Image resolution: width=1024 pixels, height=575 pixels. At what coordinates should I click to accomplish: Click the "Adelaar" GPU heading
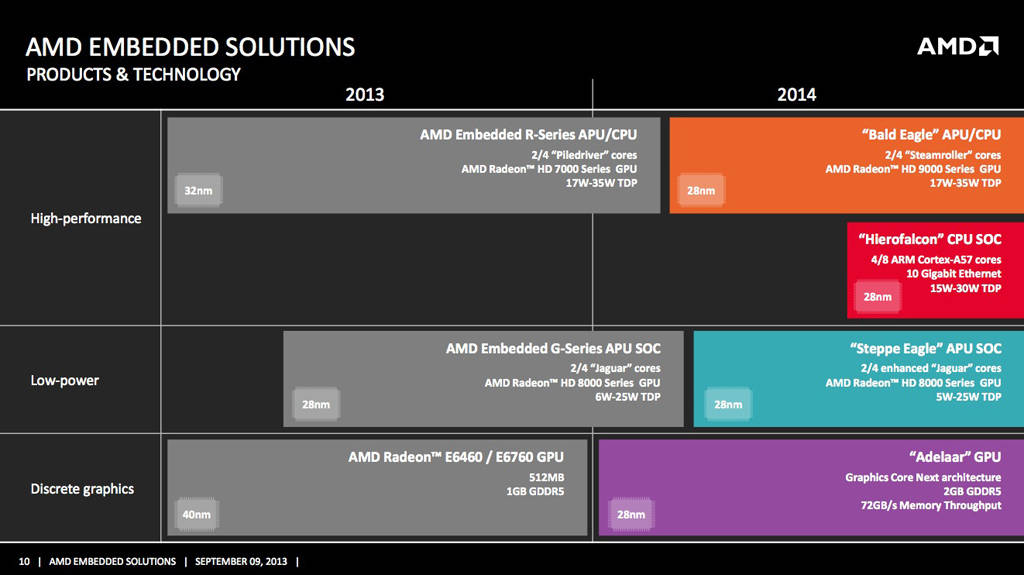pos(955,457)
